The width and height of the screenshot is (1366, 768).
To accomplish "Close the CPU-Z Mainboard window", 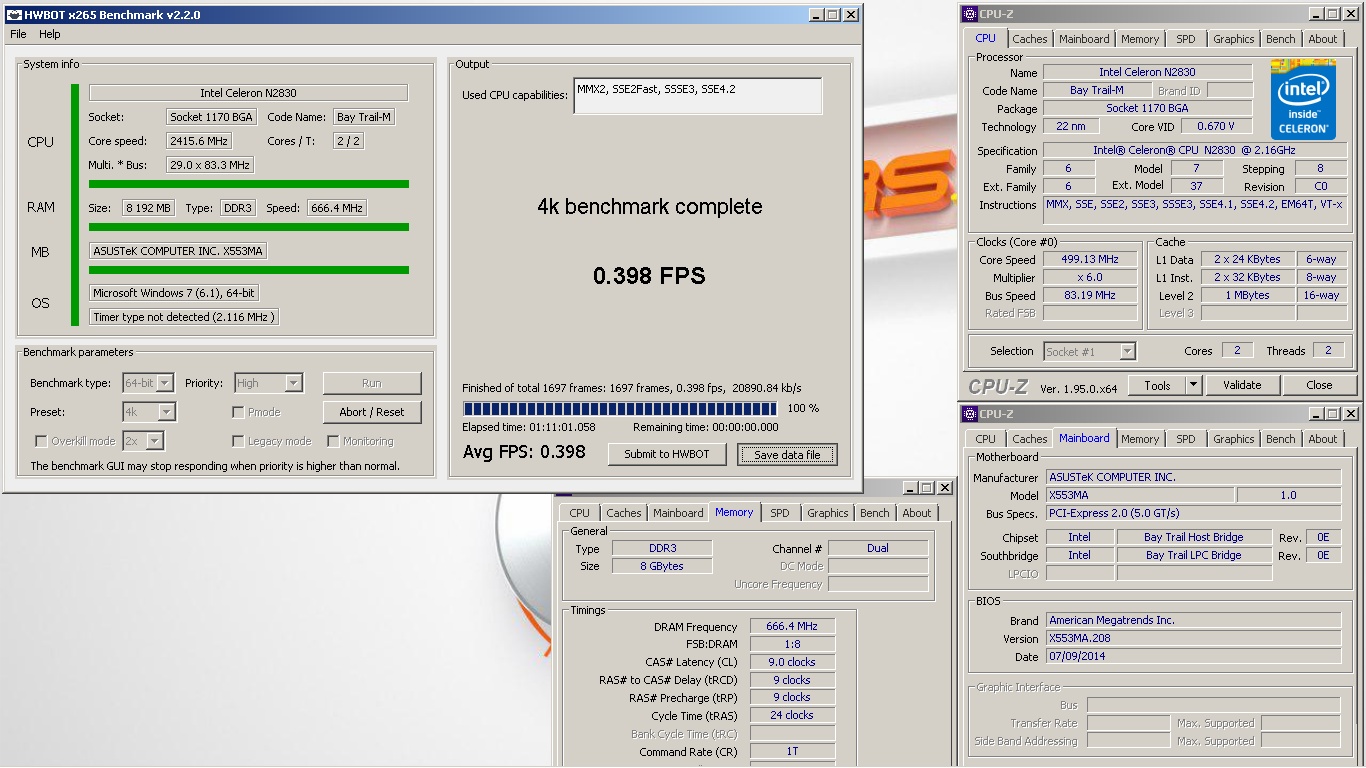I will [x=1351, y=414].
